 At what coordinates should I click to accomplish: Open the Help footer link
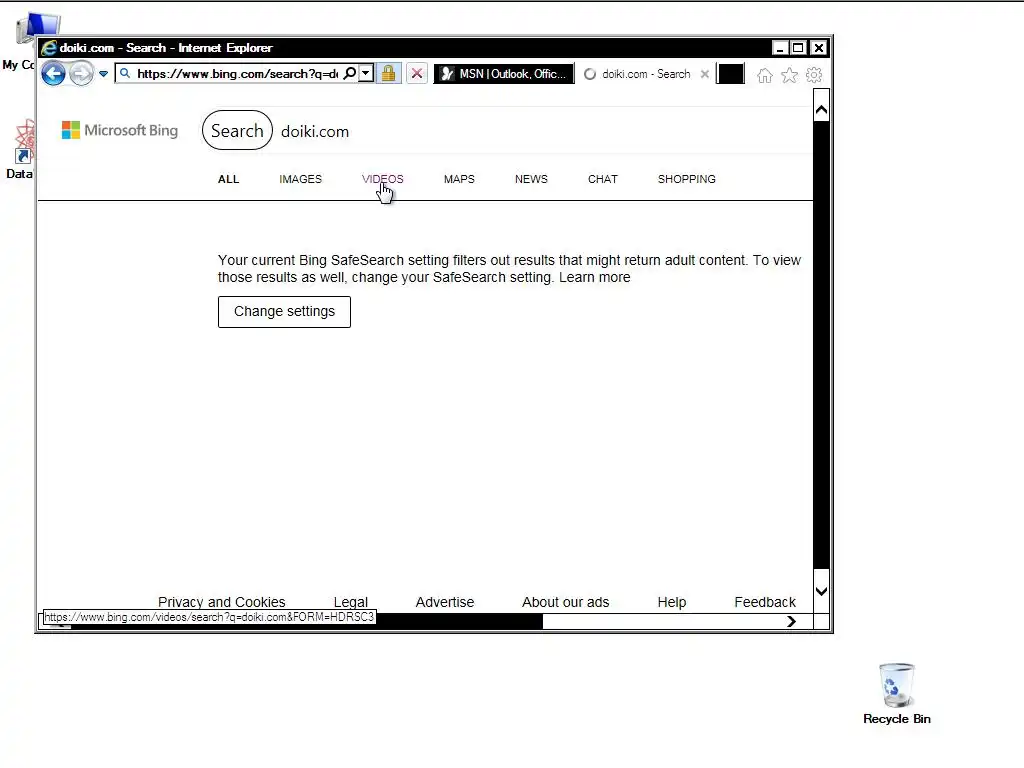tap(671, 601)
